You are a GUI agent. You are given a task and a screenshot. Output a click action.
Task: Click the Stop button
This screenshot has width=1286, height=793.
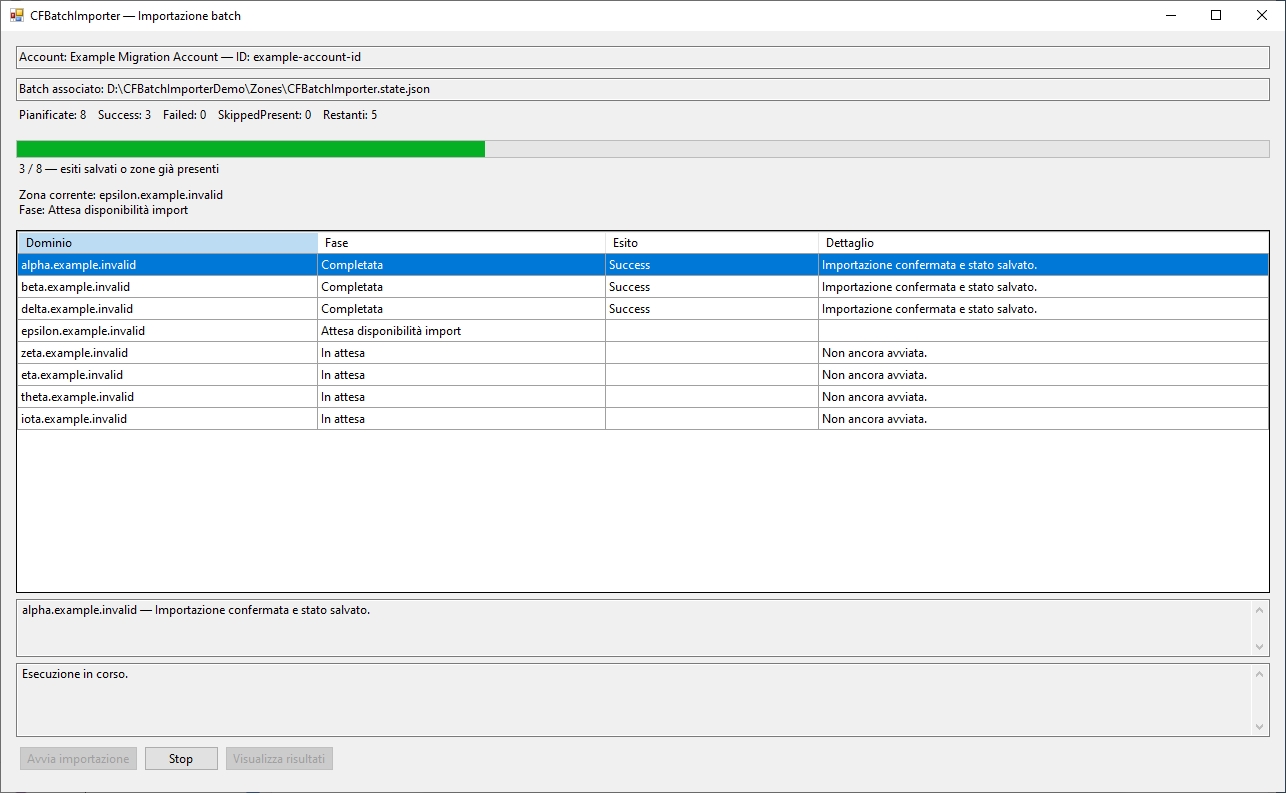tap(181, 759)
